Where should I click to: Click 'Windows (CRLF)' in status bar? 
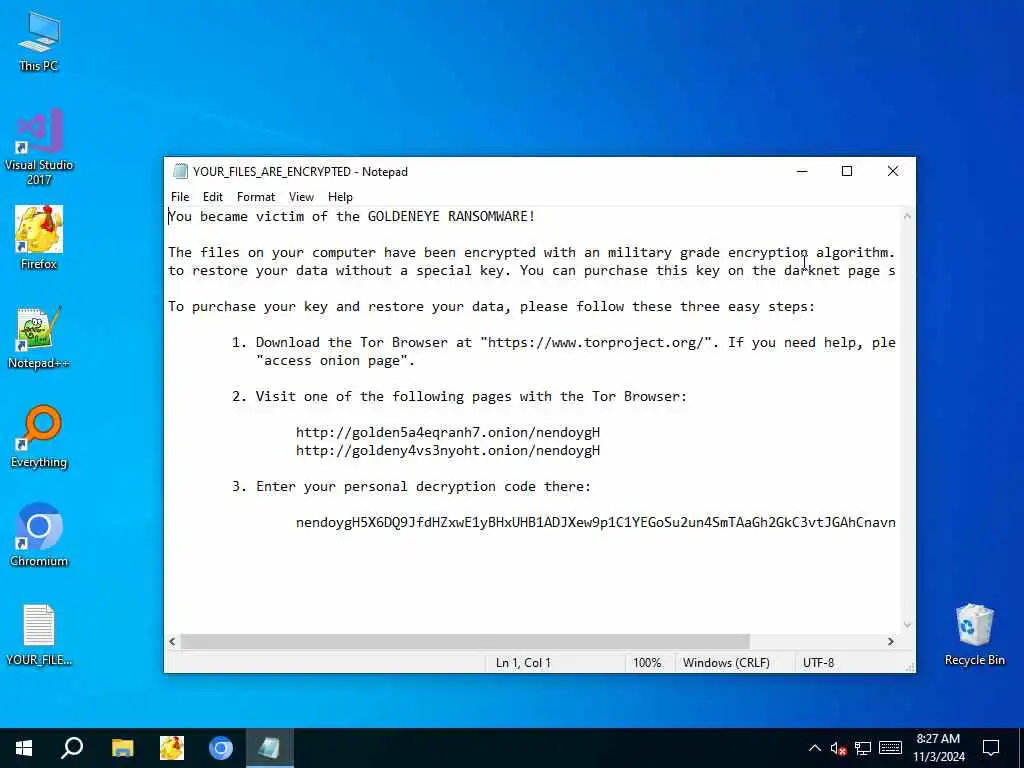pos(726,662)
